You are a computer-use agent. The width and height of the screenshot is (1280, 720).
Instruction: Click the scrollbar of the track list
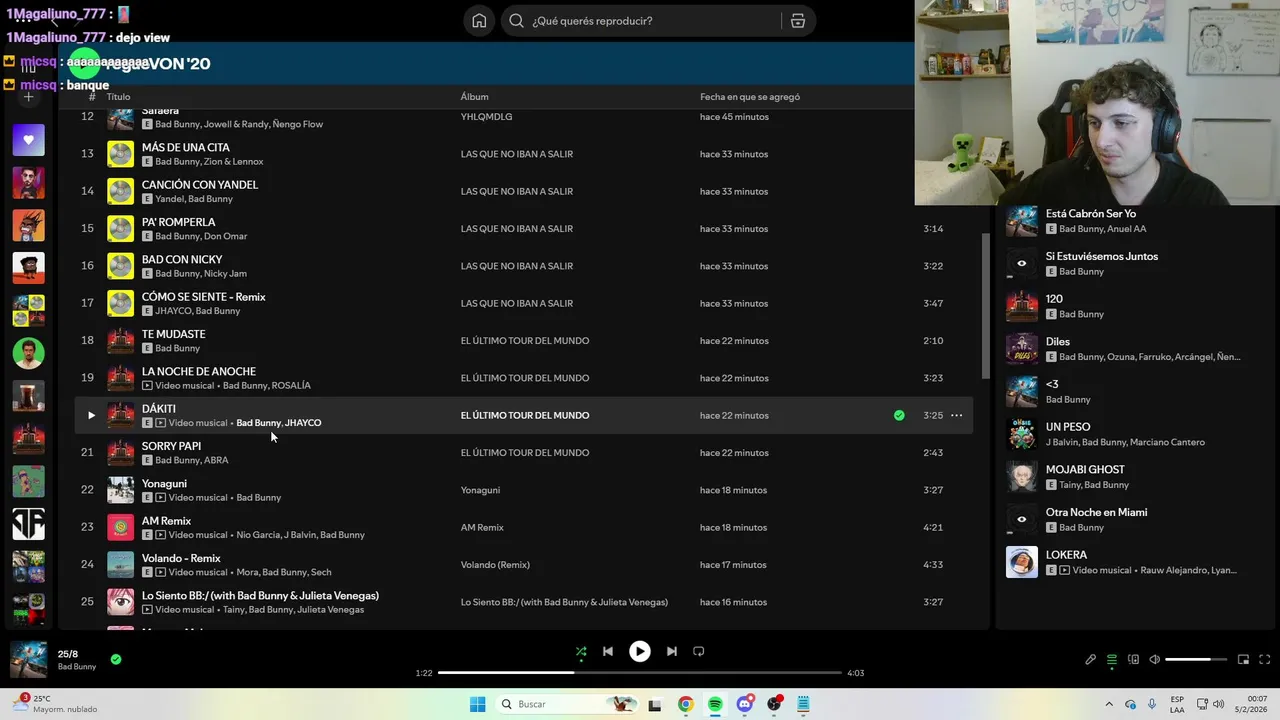(x=985, y=305)
